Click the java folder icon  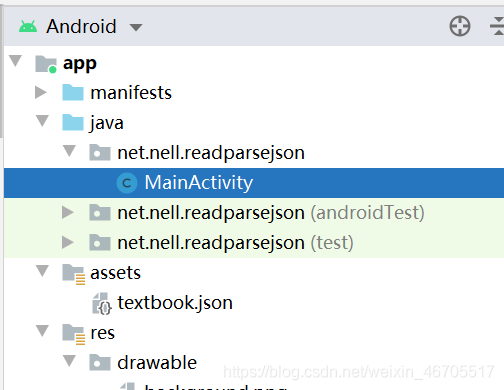point(73,122)
